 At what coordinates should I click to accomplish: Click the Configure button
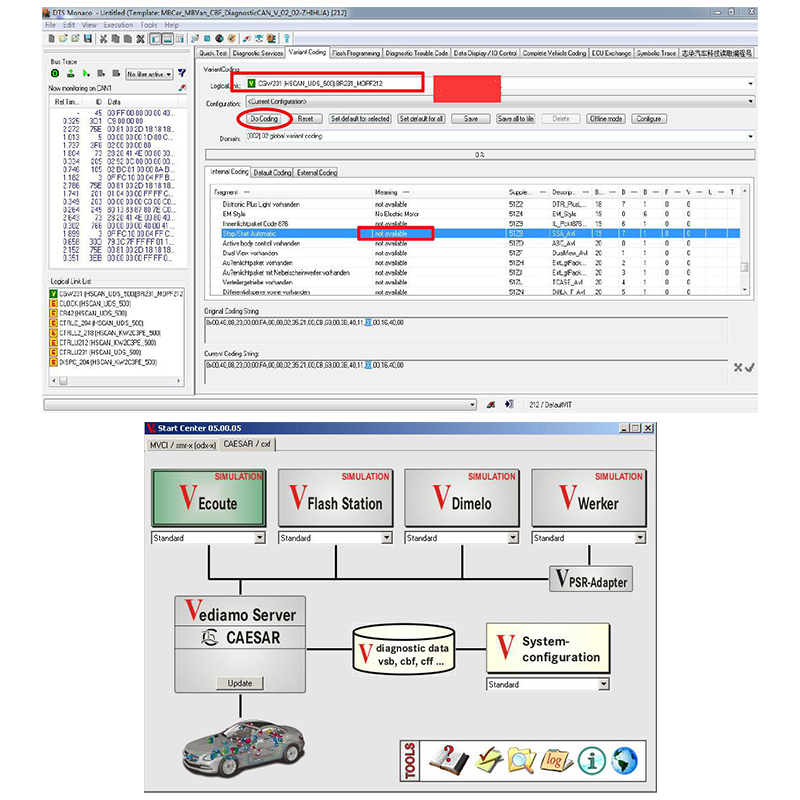tap(648, 119)
